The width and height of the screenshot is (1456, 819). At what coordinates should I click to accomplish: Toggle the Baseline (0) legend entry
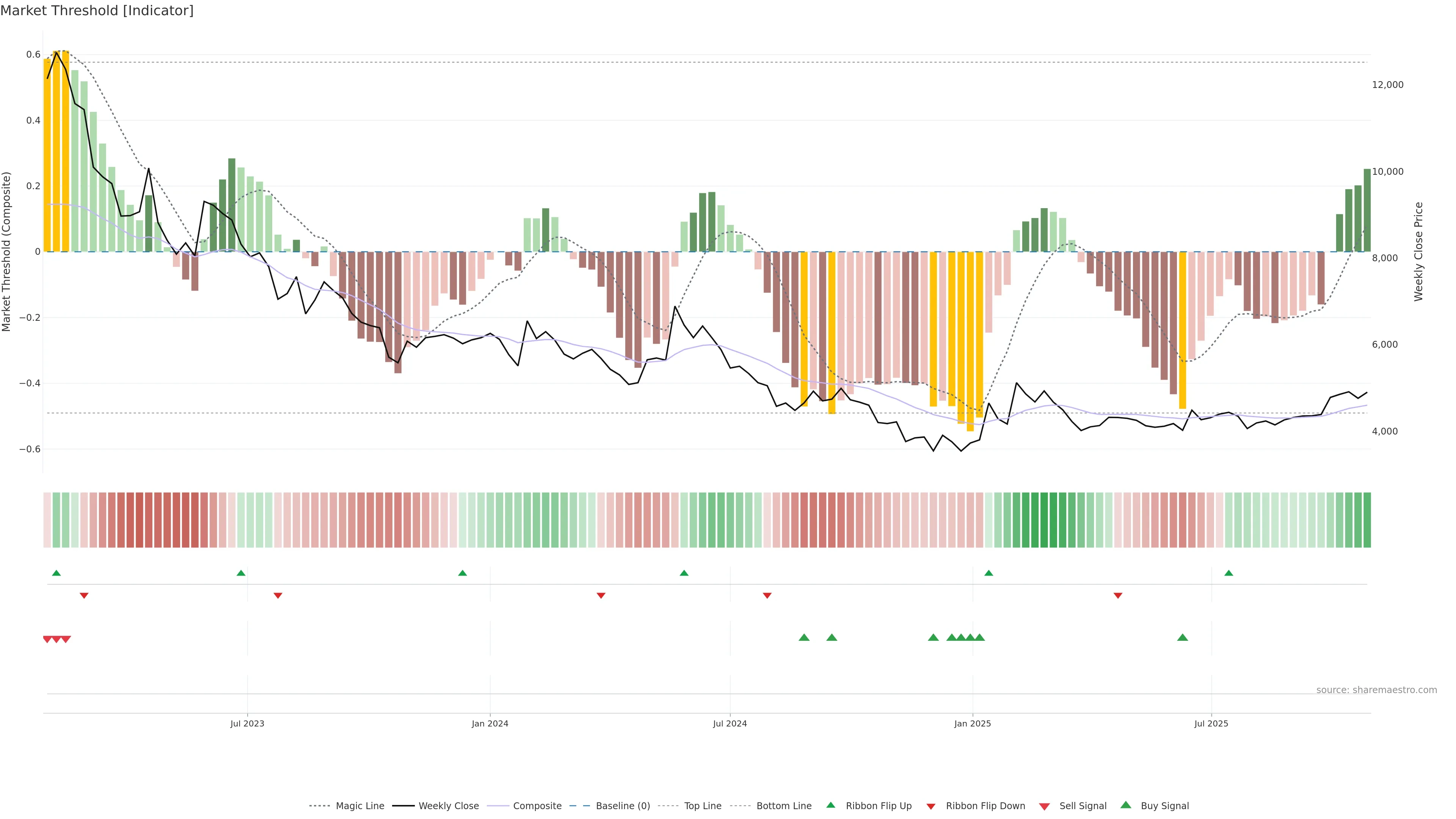[622, 806]
